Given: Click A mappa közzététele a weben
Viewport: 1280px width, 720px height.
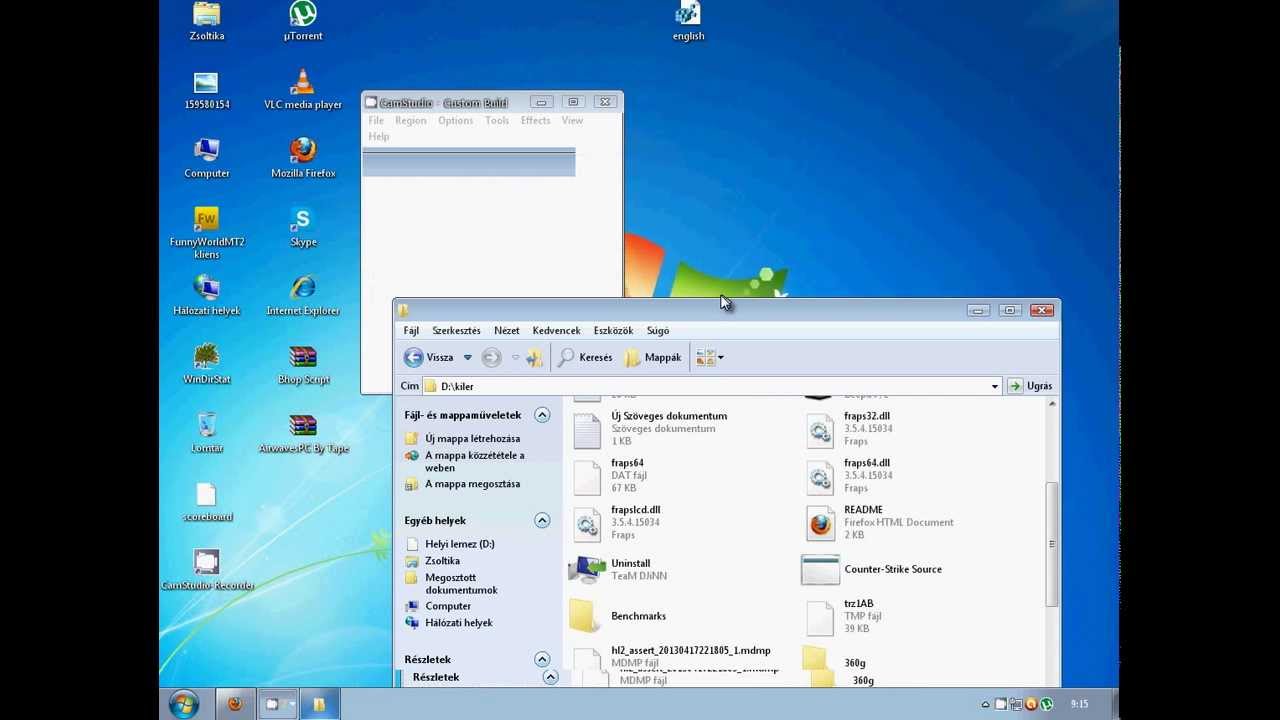Looking at the screenshot, I should tap(475, 462).
